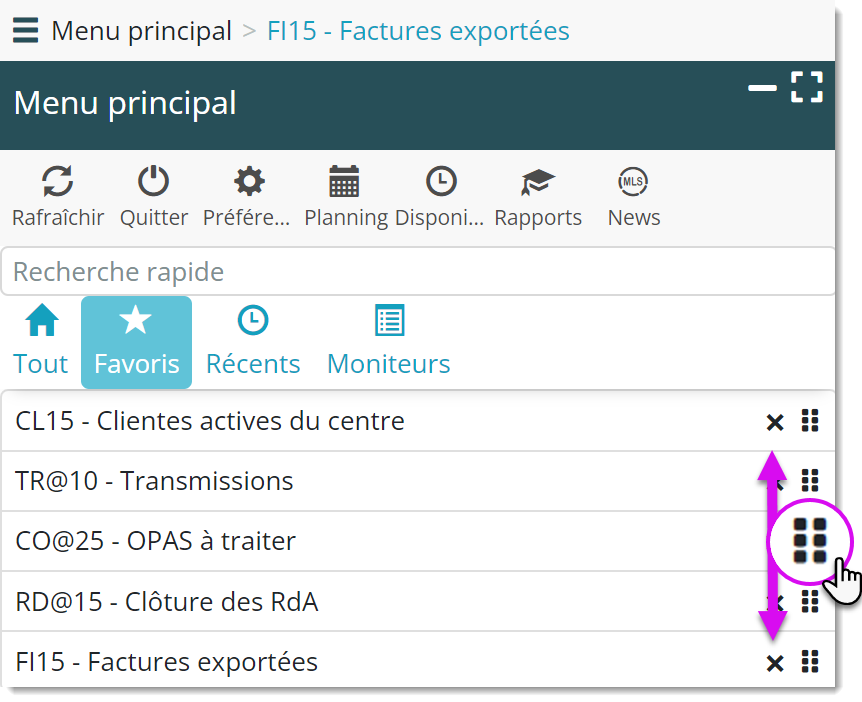The width and height of the screenshot is (862, 702).
Task: Switch to the Tout tab
Action: click(x=41, y=342)
